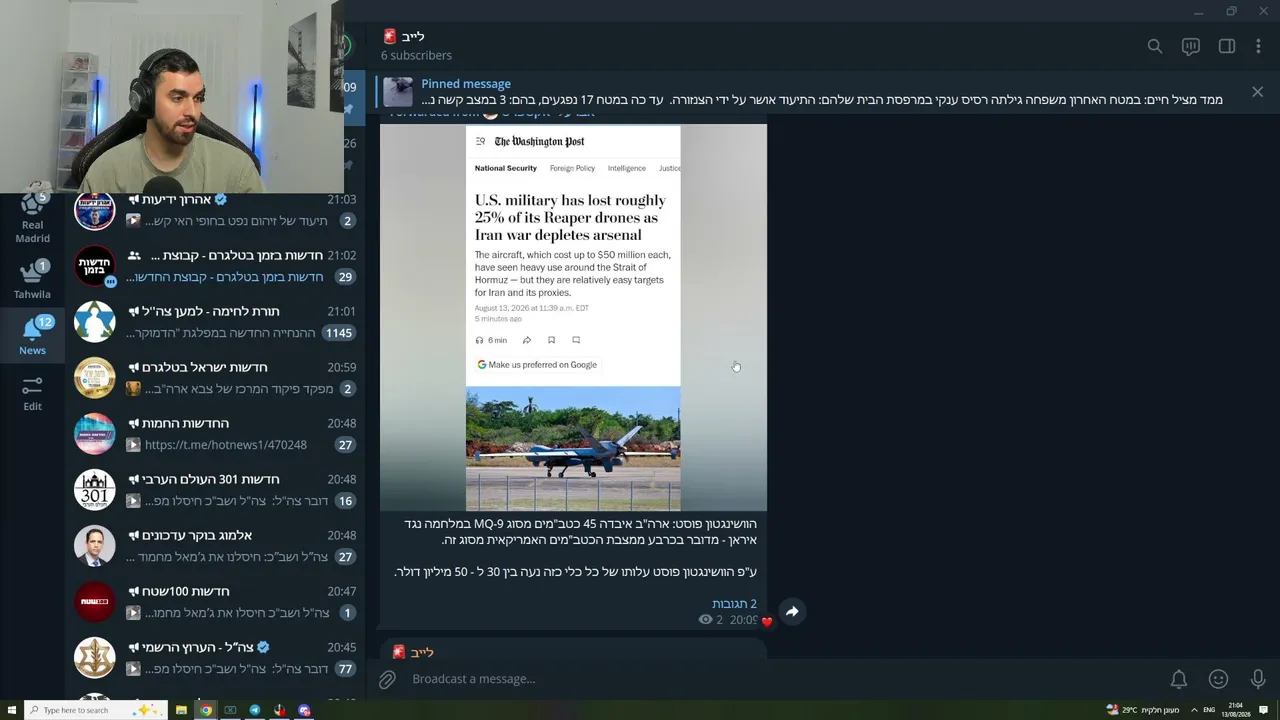Screen dimensions: 1280x720
Task: Start a voice message with the microphone
Action: point(1258,680)
